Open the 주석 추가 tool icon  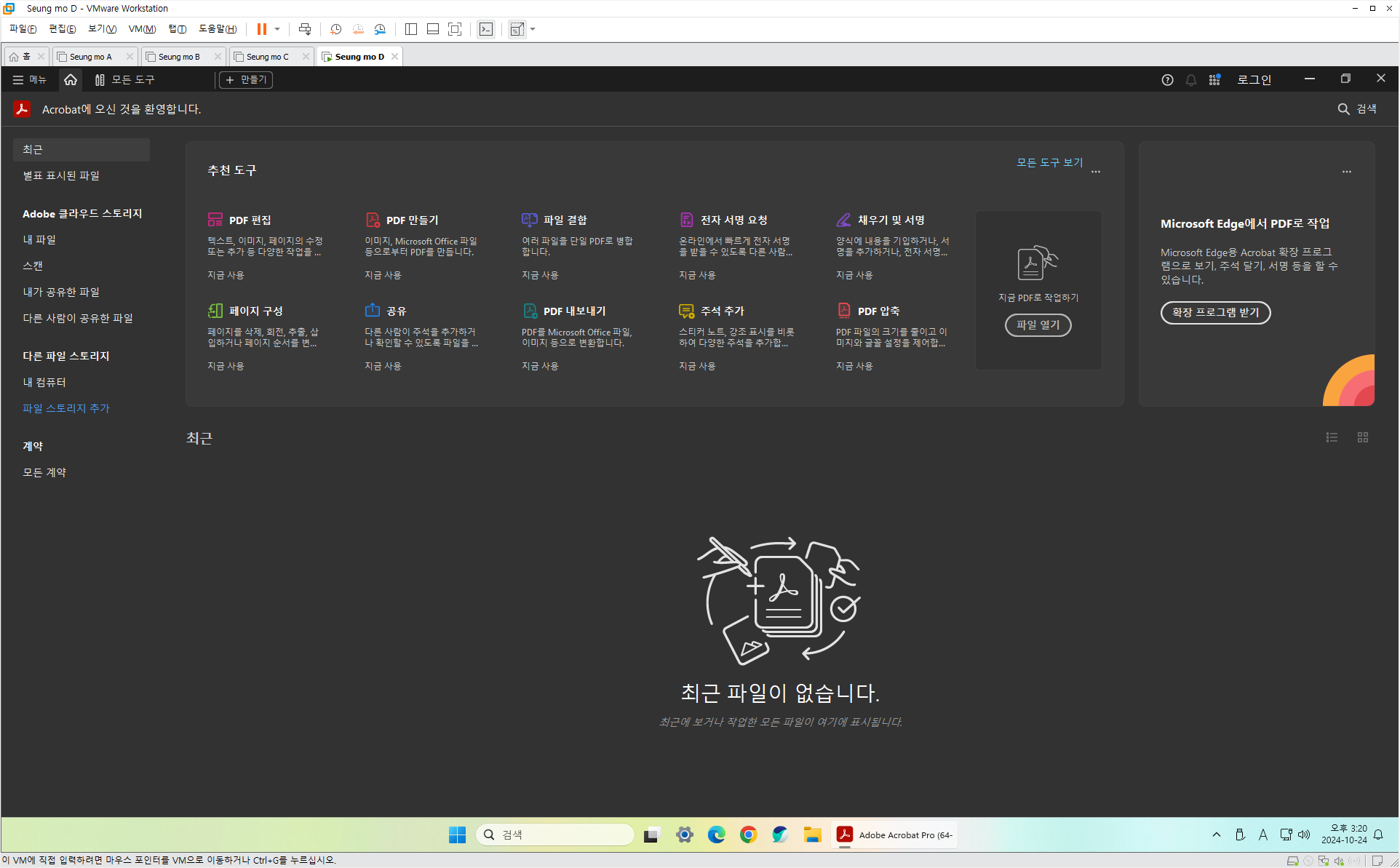(x=686, y=311)
